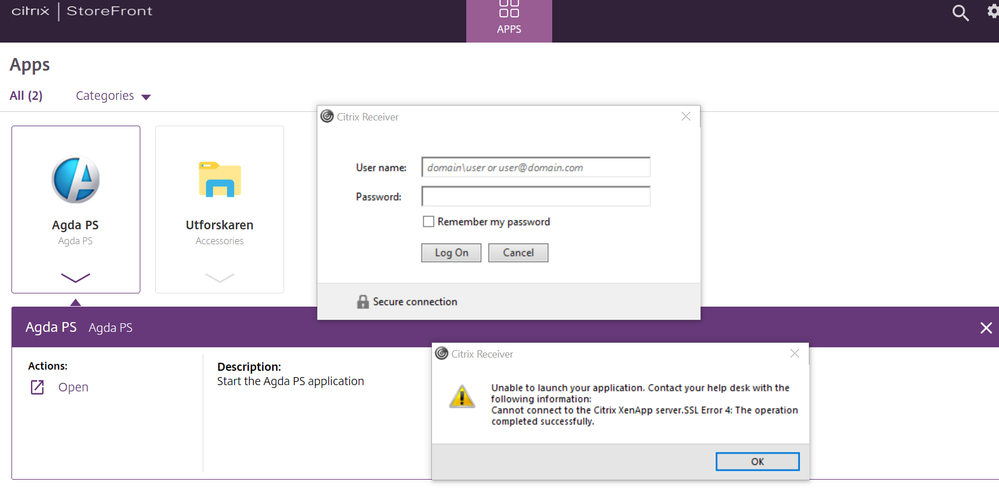
Task: Click the Utforskaren app name text
Action: pos(219,225)
